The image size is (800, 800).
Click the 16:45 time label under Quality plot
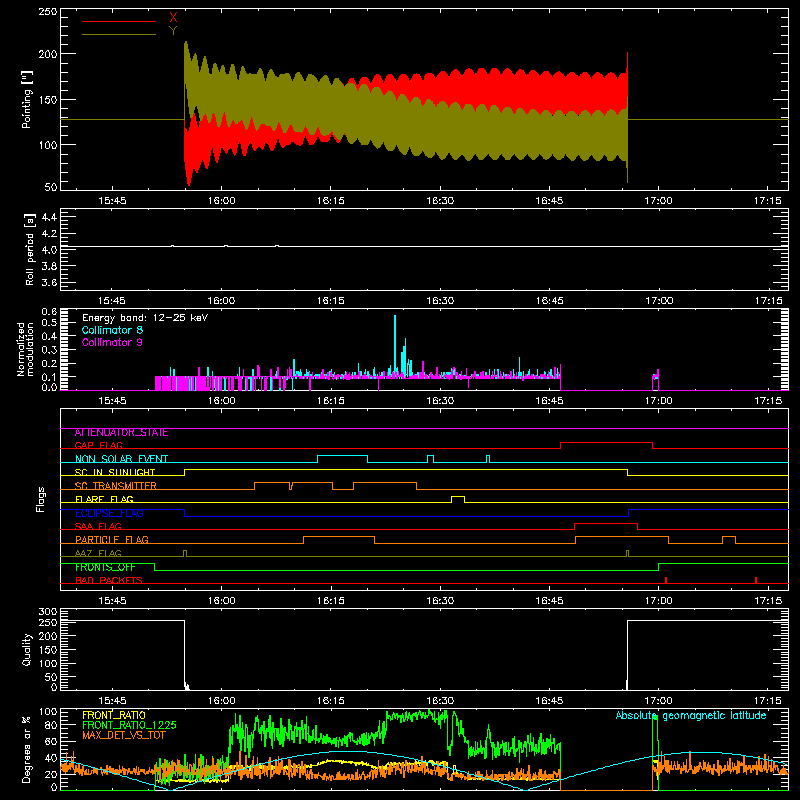[549, 701]
